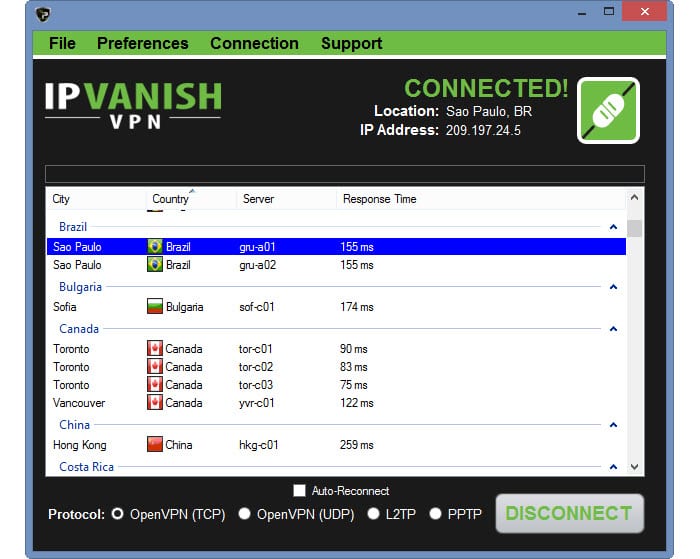
Task: Select the Sofia sof-c01 server
Action: tap(336, 306)
